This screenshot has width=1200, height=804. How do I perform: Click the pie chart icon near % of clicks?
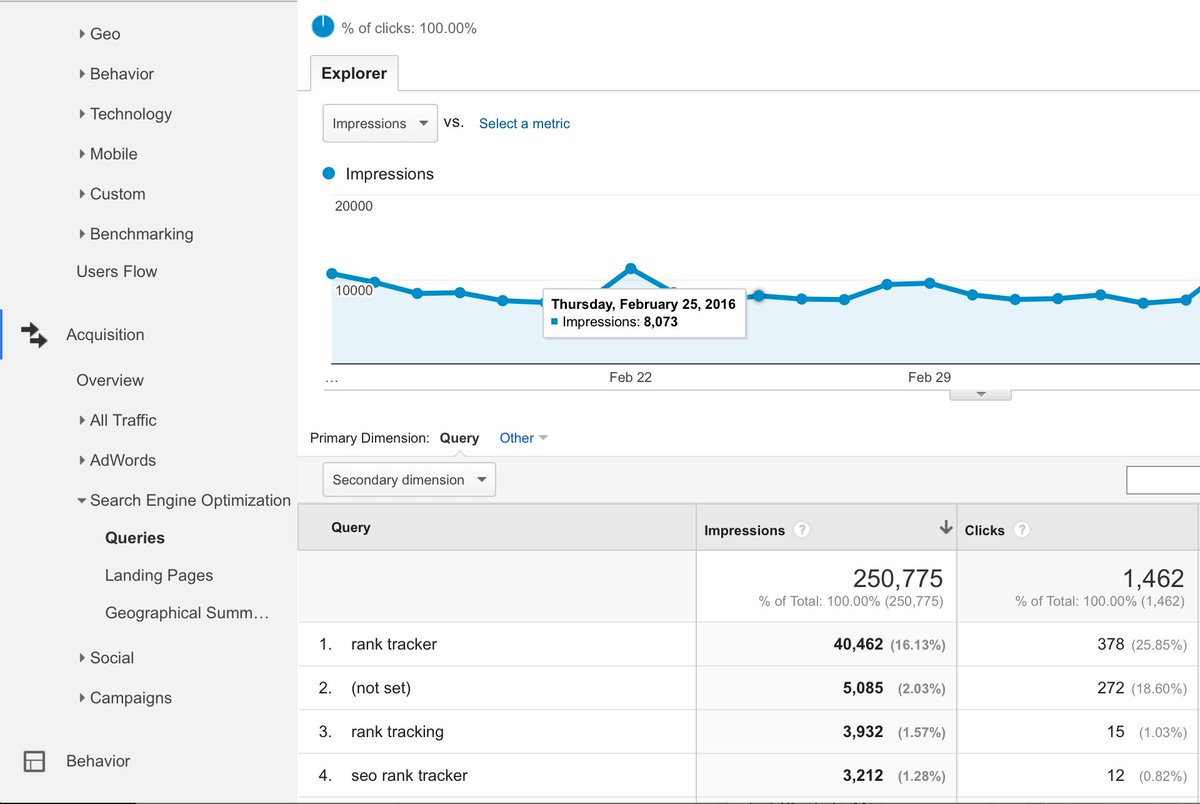click(x=322, y=27)
